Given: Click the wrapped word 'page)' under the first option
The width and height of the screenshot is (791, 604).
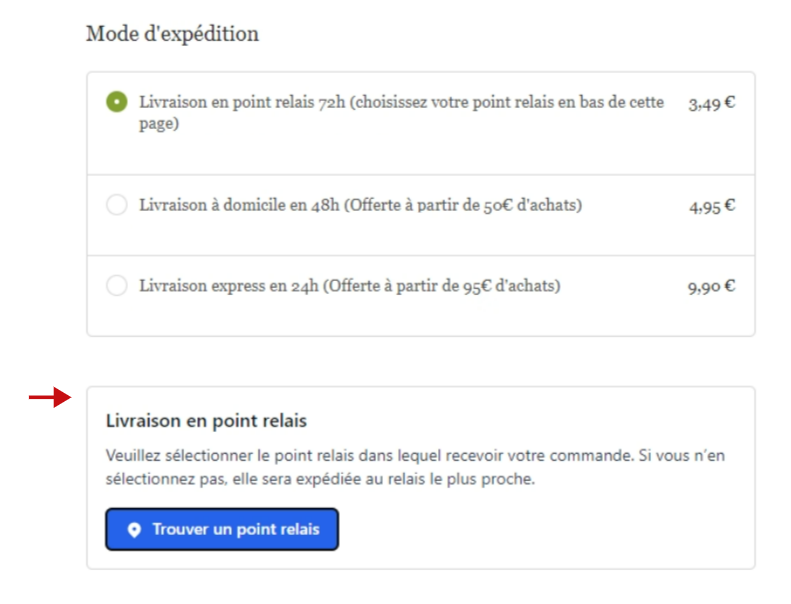Looking at the screenshot, I should point(159,124).
